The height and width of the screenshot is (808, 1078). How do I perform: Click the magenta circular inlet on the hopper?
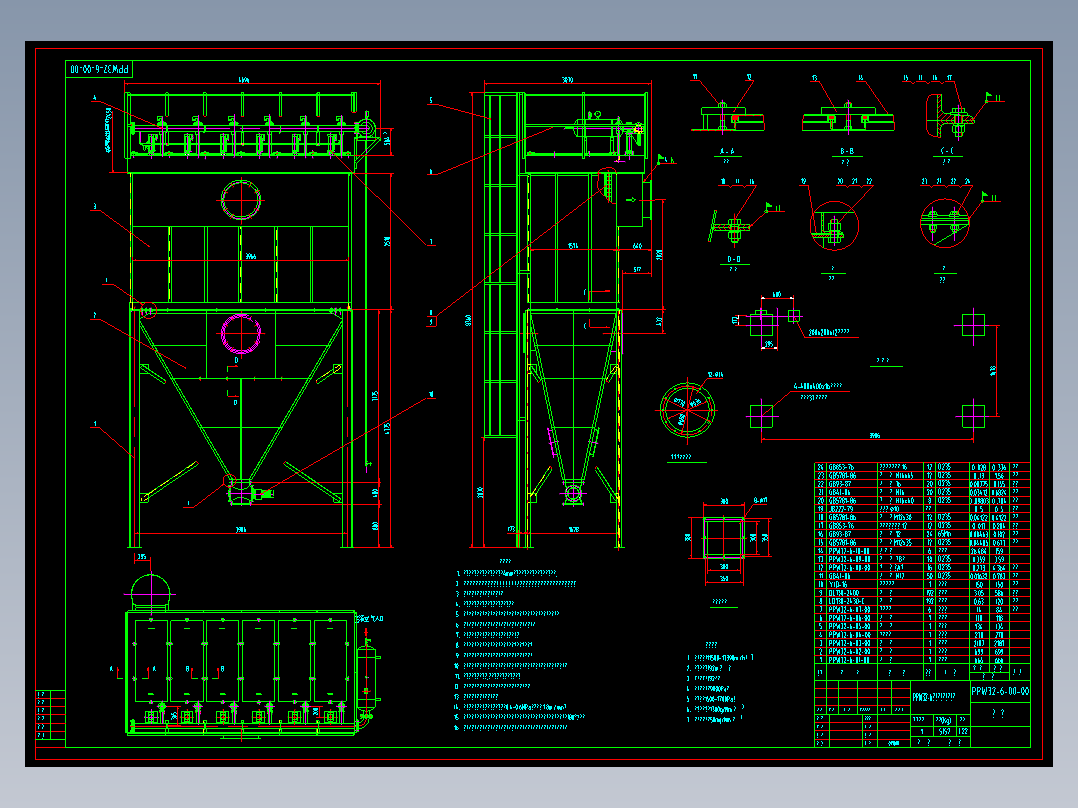coord(241,334)
